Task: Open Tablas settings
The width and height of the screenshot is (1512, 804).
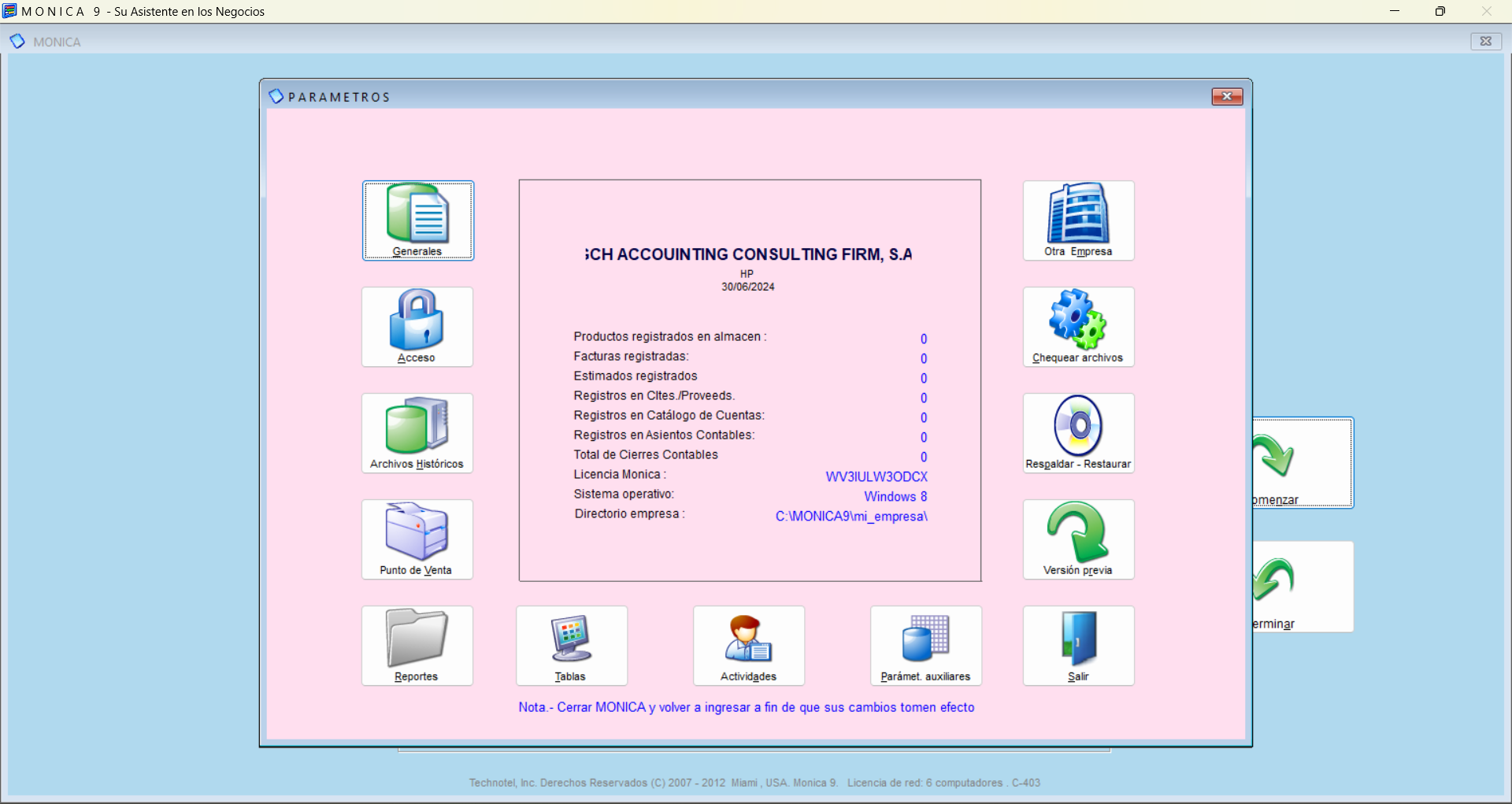Action: tap(572, 646)
